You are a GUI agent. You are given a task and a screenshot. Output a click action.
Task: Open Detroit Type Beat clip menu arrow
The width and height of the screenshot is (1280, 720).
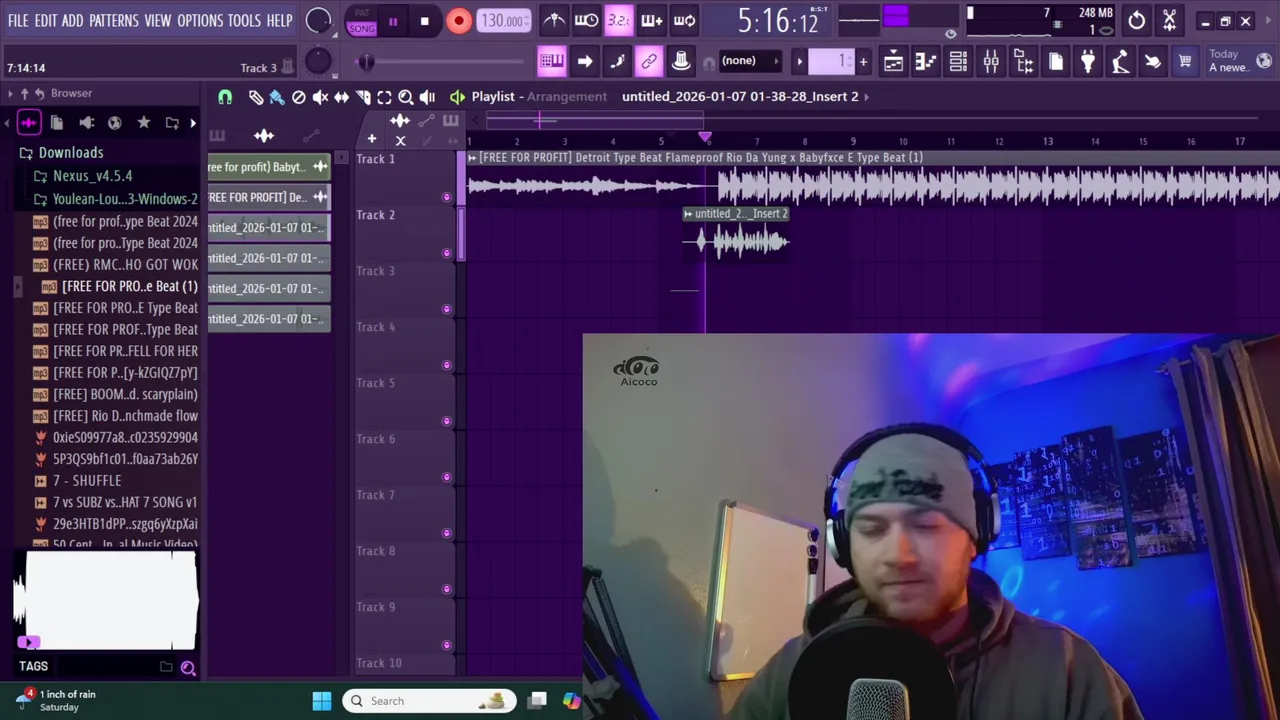[x=472, y=158]
